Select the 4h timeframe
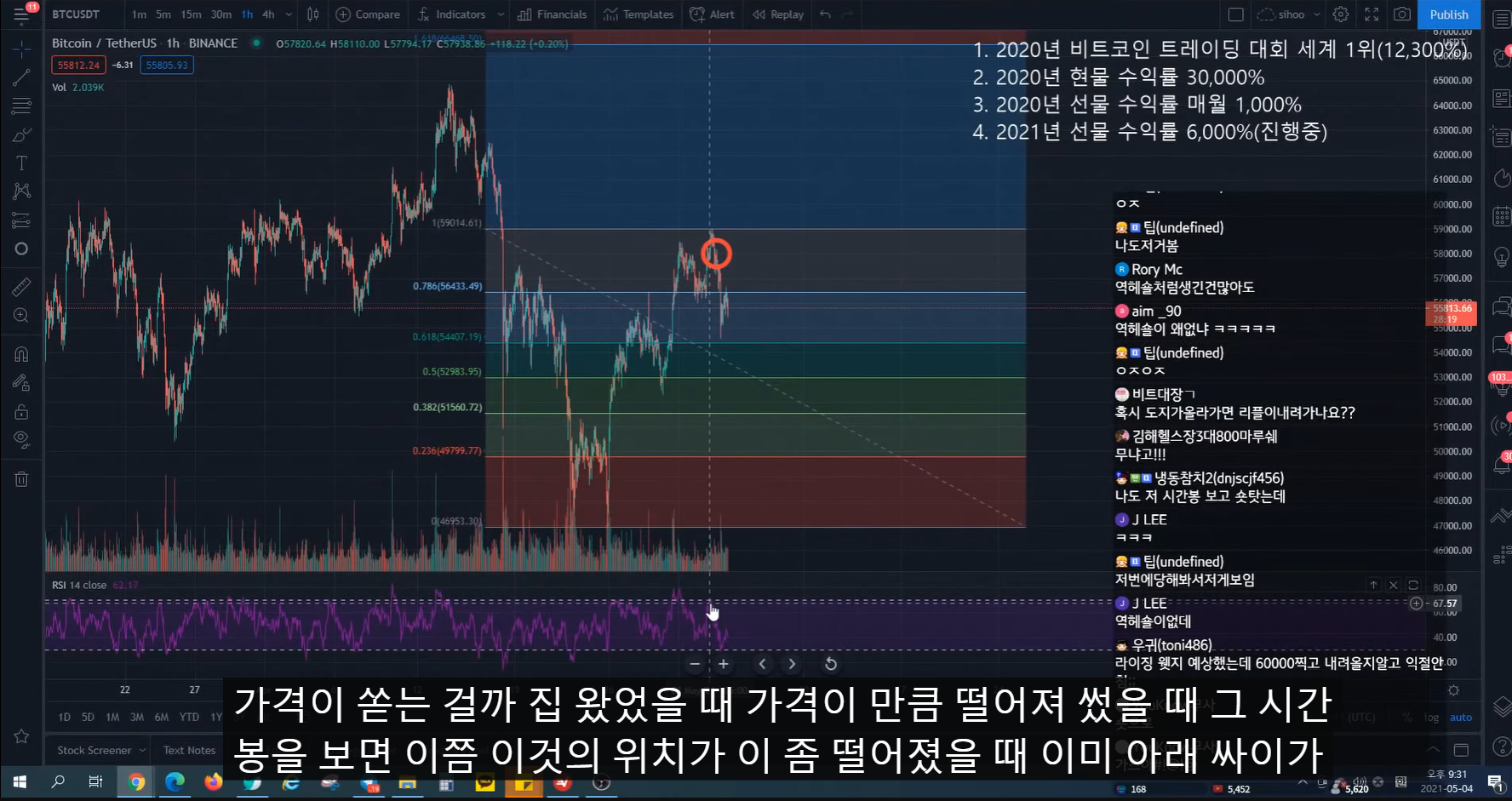 268,14
